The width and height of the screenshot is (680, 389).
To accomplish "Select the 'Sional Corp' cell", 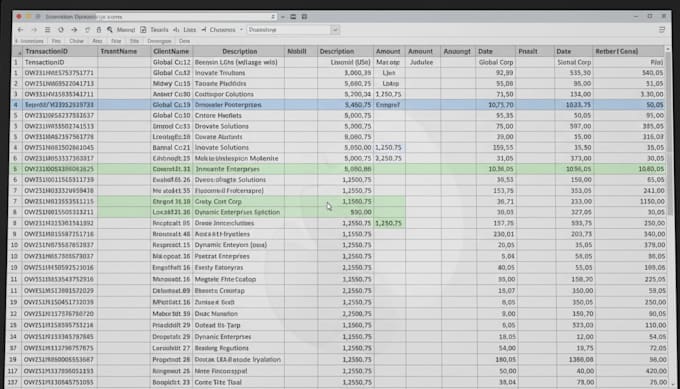I will point(573,62).
